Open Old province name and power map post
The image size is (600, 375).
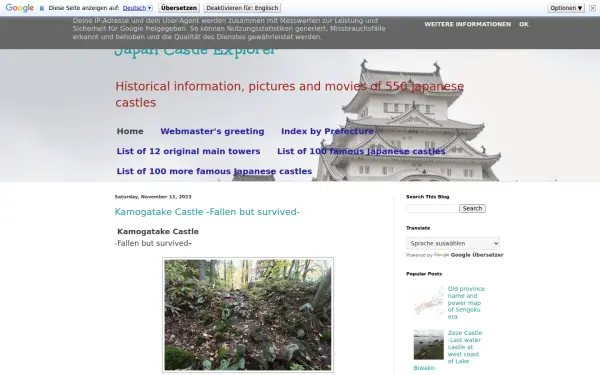click(466, 303)
